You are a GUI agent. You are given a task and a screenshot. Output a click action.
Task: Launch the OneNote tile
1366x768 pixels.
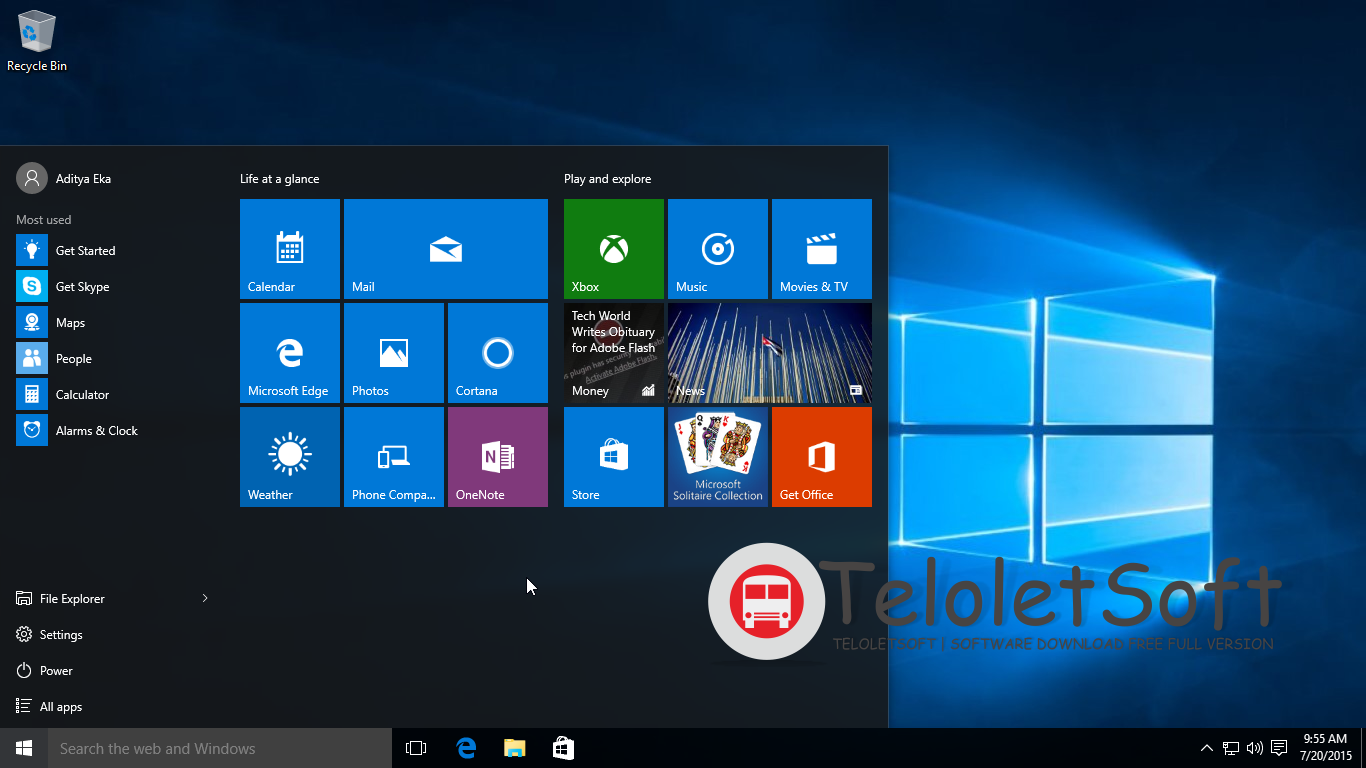[x=498, y=457]
